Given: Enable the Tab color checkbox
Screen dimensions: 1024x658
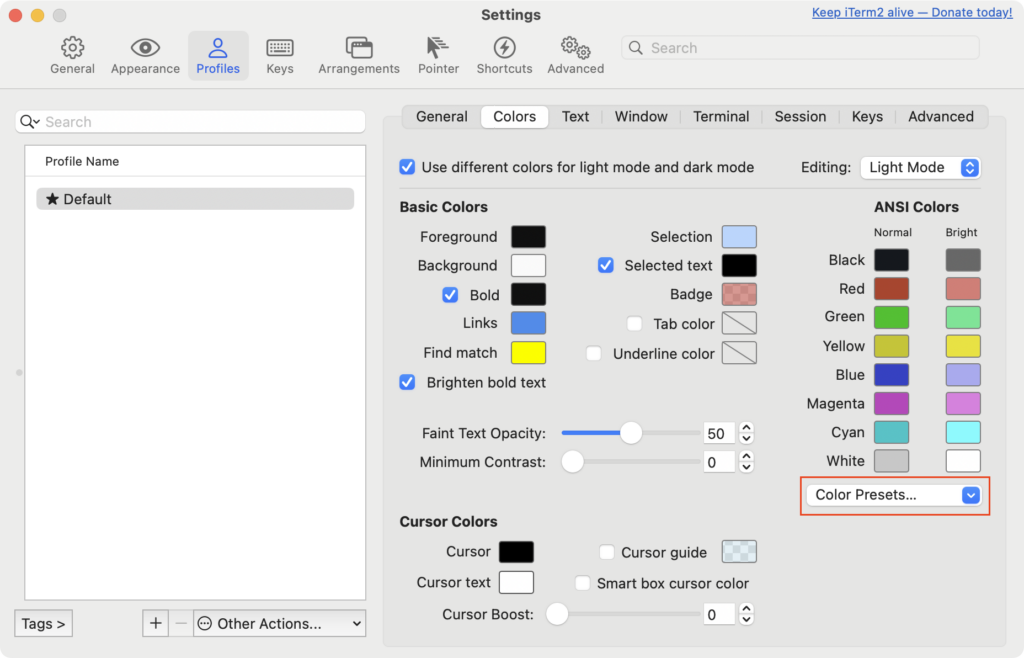Looking at the screenshot, I should click(634, 324).
